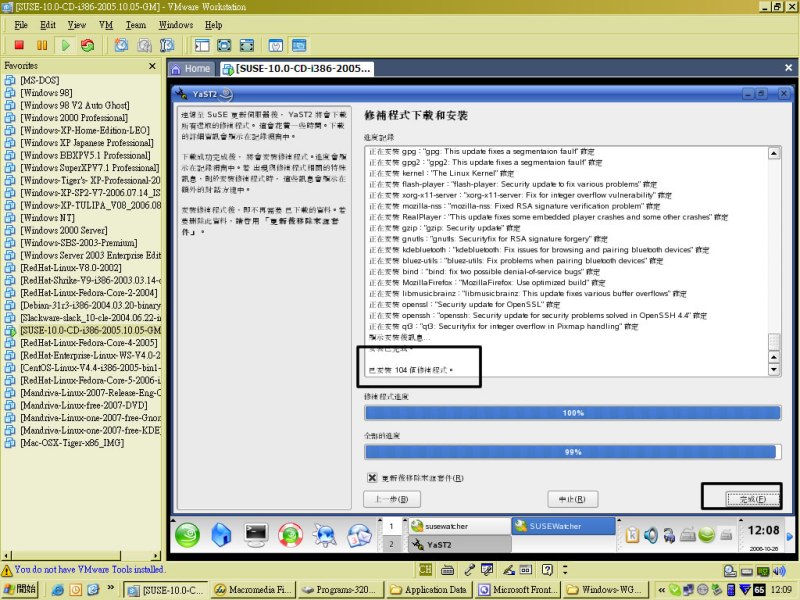This screenshot has height=600, width=800.
Task: Click the Home tab house icon
Action: coord(176,69)
